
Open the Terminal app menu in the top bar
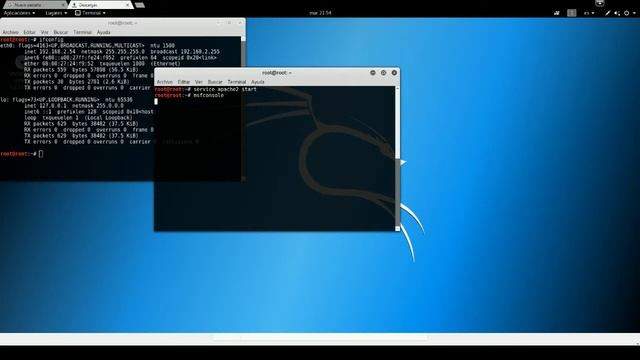pyautogui.click(x=90, y=13)
